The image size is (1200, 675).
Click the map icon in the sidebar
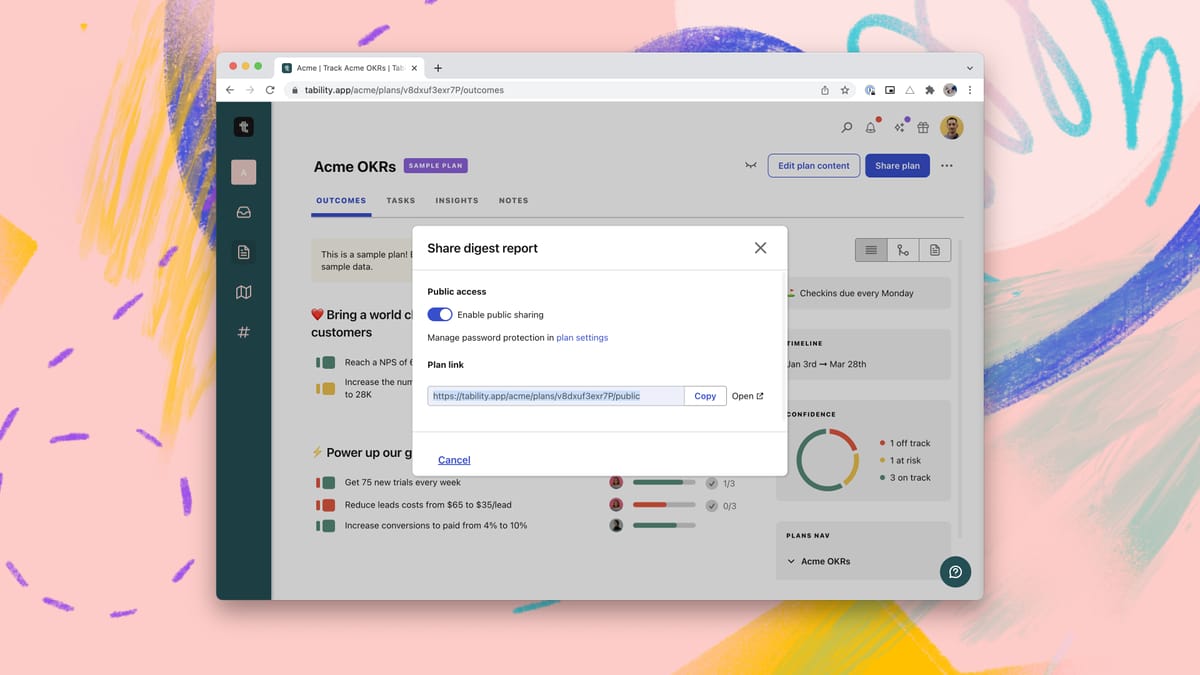point(243,292)
